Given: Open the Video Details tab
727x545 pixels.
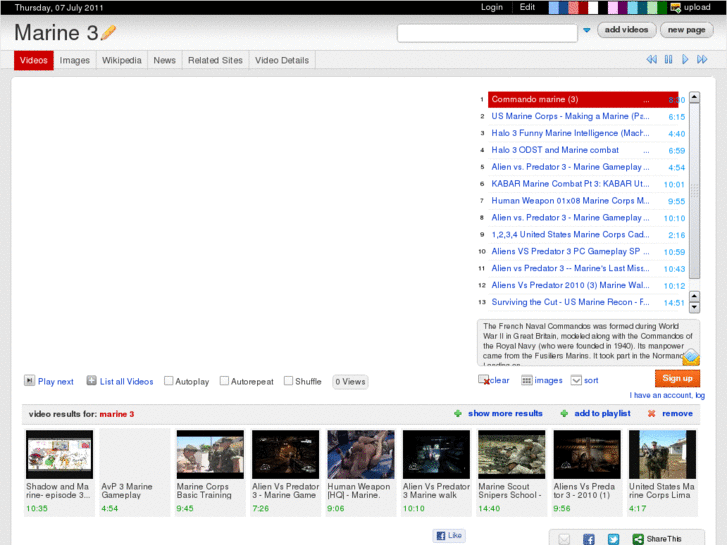Looking at the screenshot, I should click(x=282, y=60).
